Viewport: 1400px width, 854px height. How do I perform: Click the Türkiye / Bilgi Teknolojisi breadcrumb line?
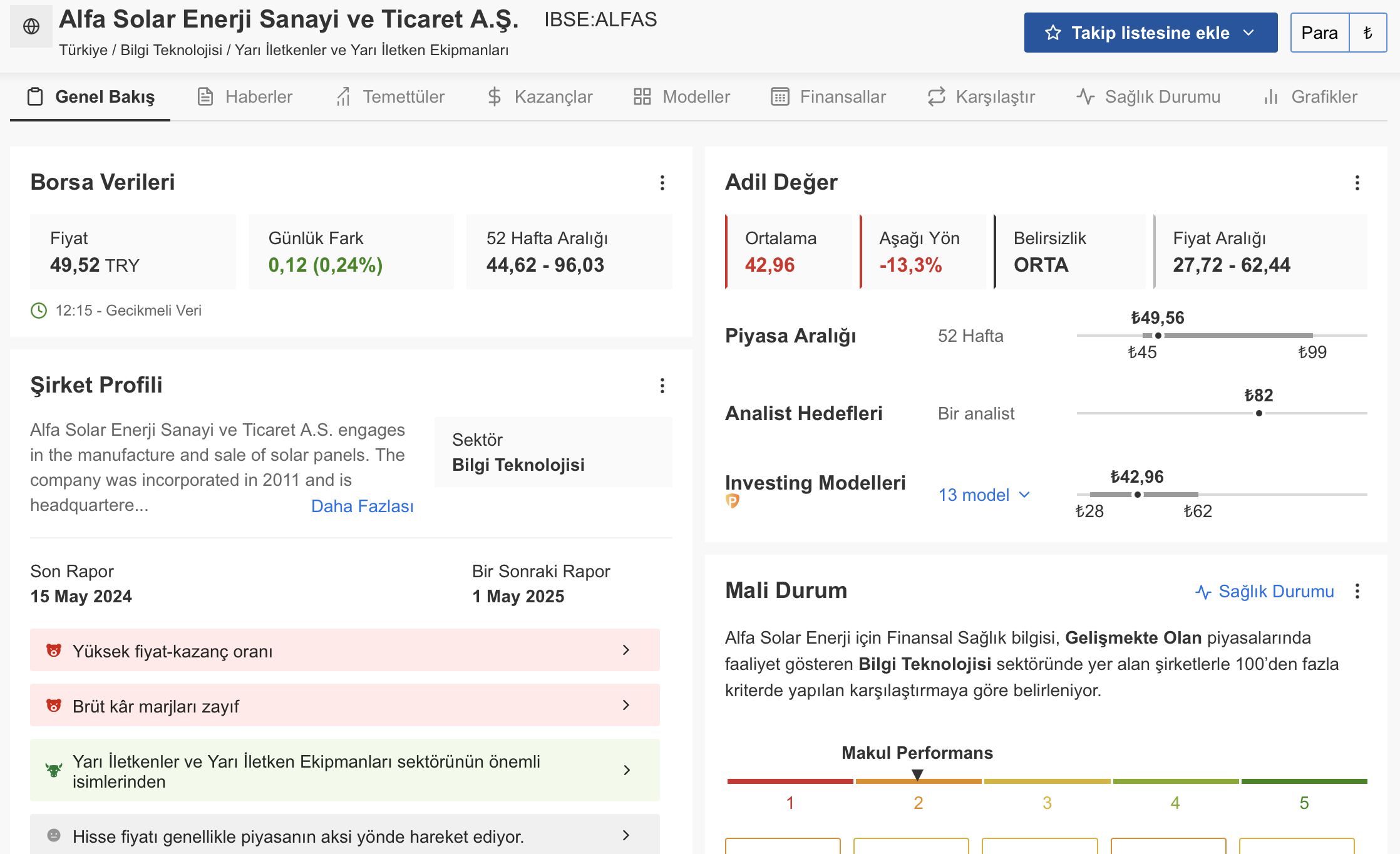[x=284, y=50]
